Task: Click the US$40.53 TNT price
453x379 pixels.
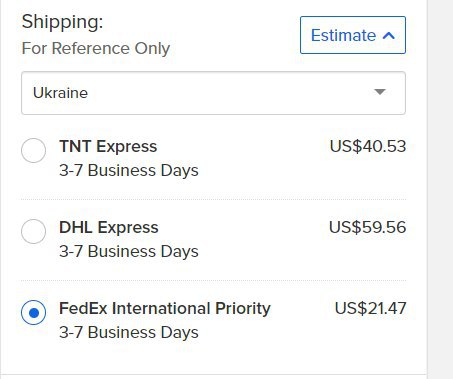Action: [368, 146]
